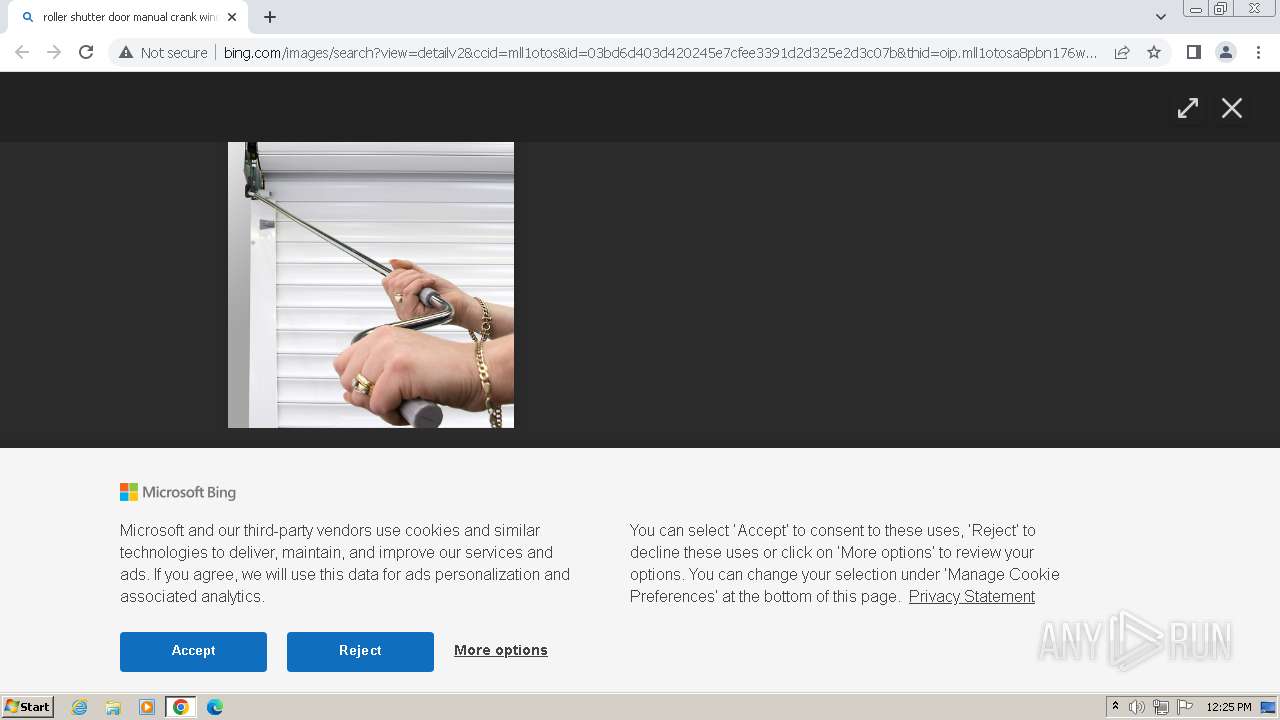The width and height of the screenshot is (1280, 720).
Task: Open the network status tray icon
Action: [x=1161, y=707]
